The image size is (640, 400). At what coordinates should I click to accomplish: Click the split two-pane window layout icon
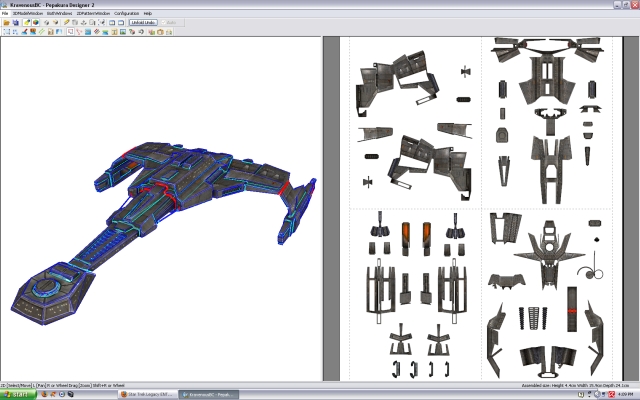[112, 22]
